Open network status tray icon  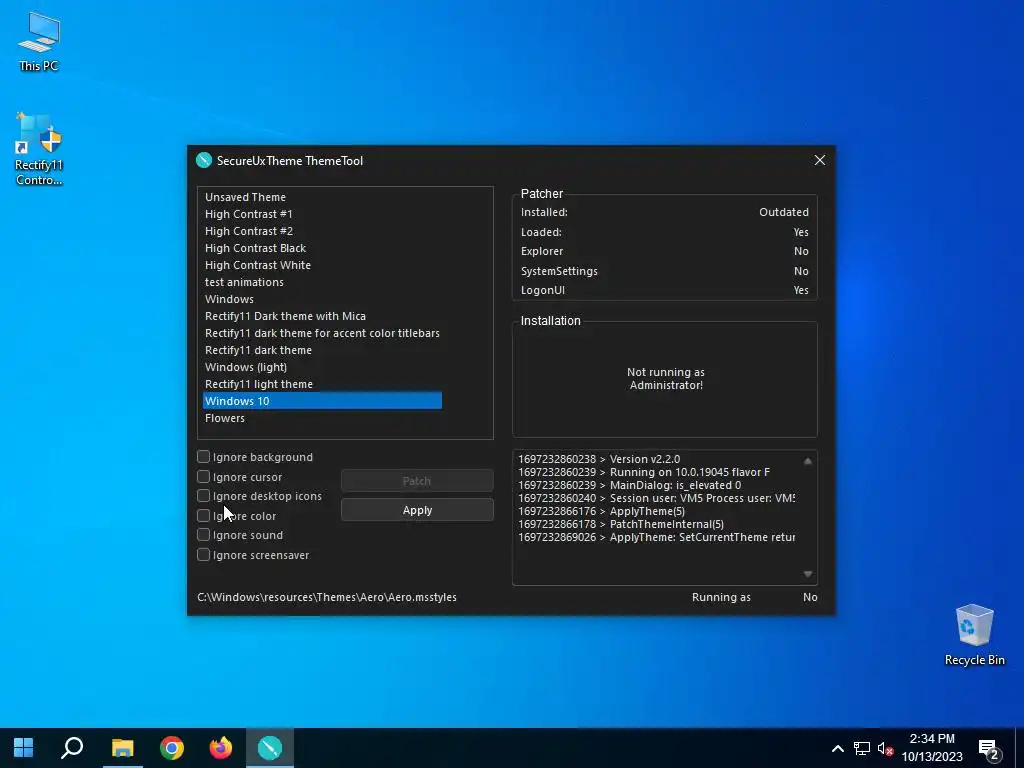[x=861, y=748]
